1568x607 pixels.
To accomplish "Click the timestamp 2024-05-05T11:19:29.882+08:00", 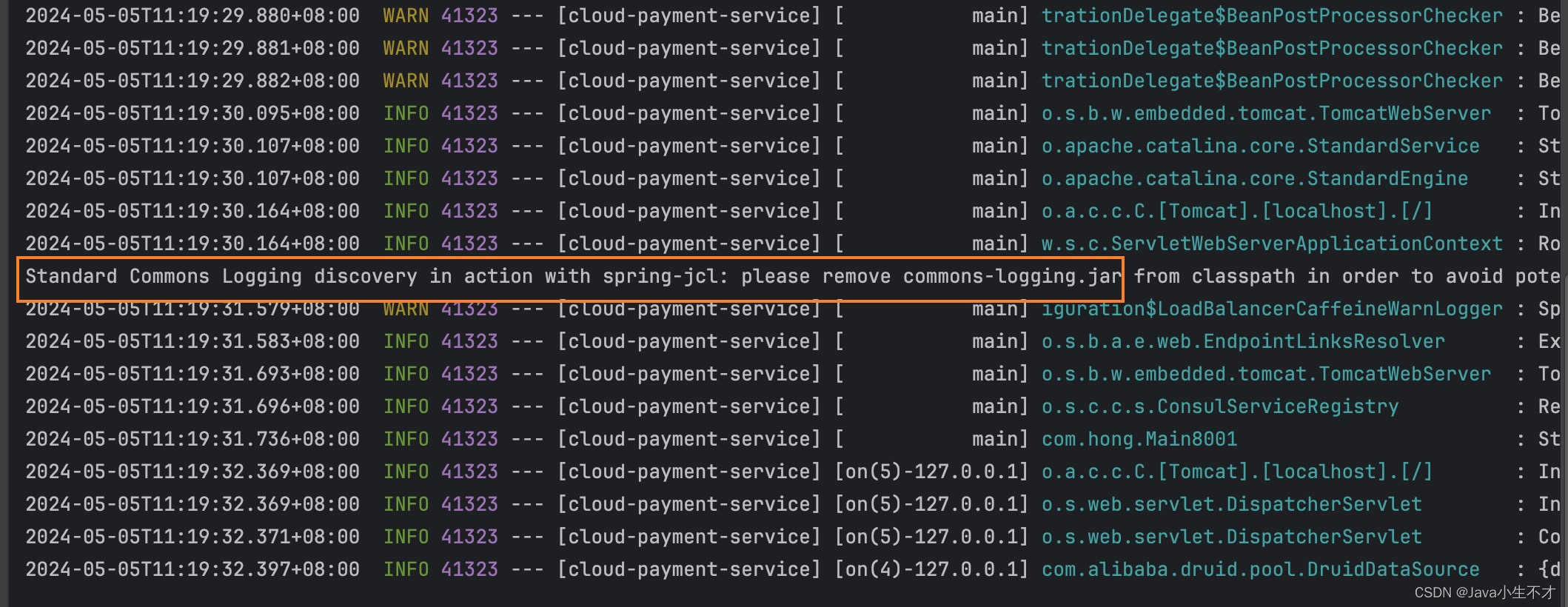I will (192, 81).
